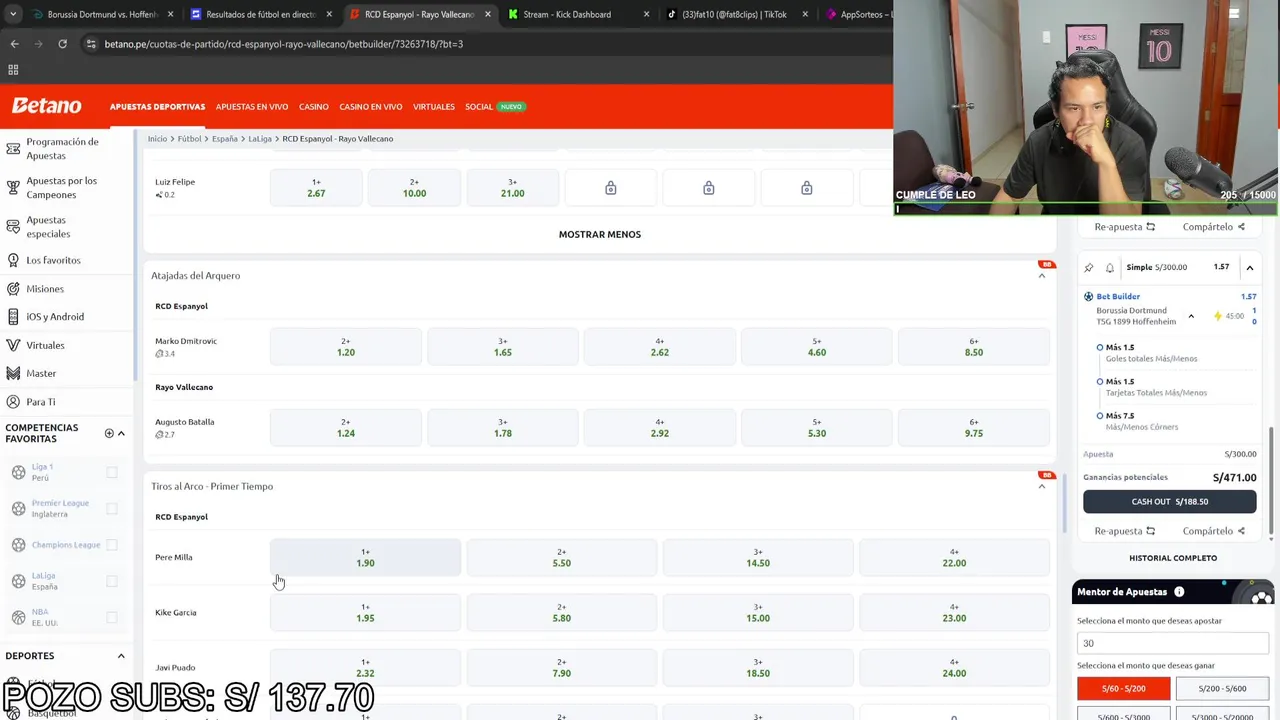Collapse Borussia Dortmund Bet Builder details

pos(1191,316)
